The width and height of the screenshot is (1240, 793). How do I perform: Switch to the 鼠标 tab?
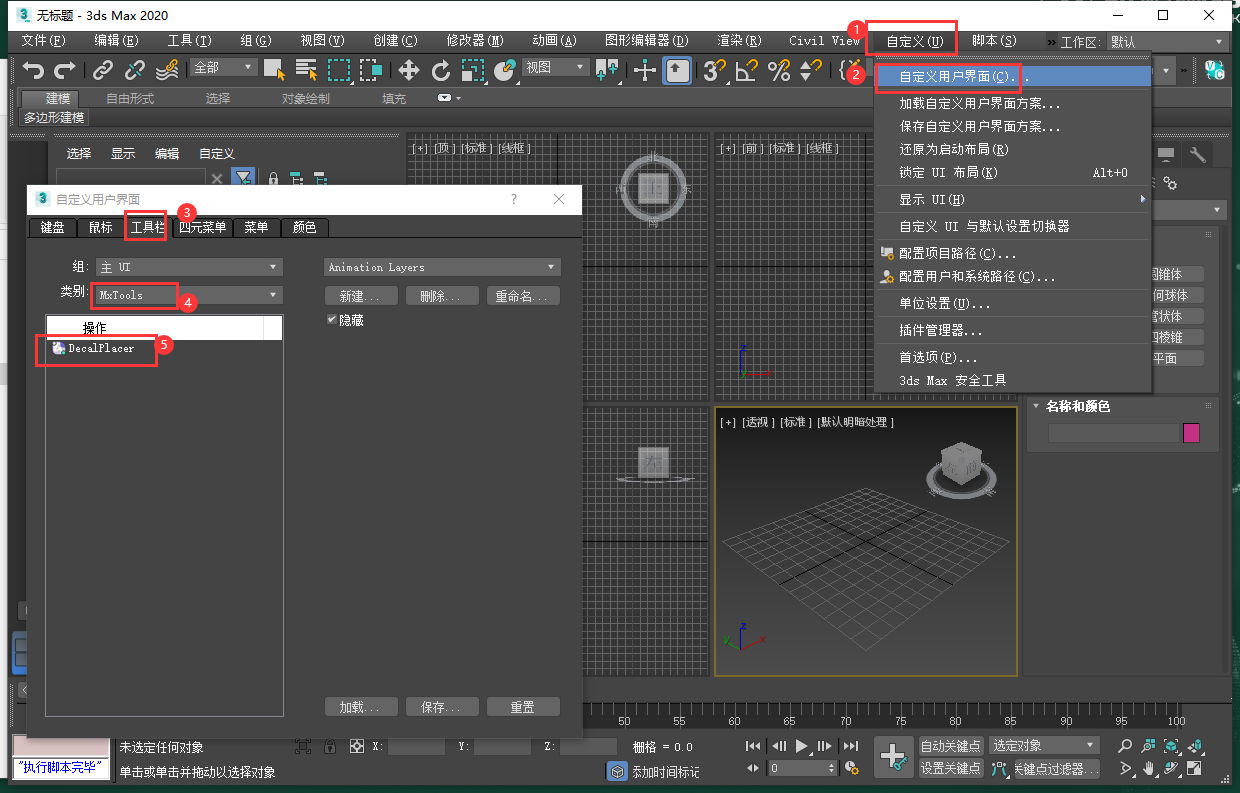99,227
